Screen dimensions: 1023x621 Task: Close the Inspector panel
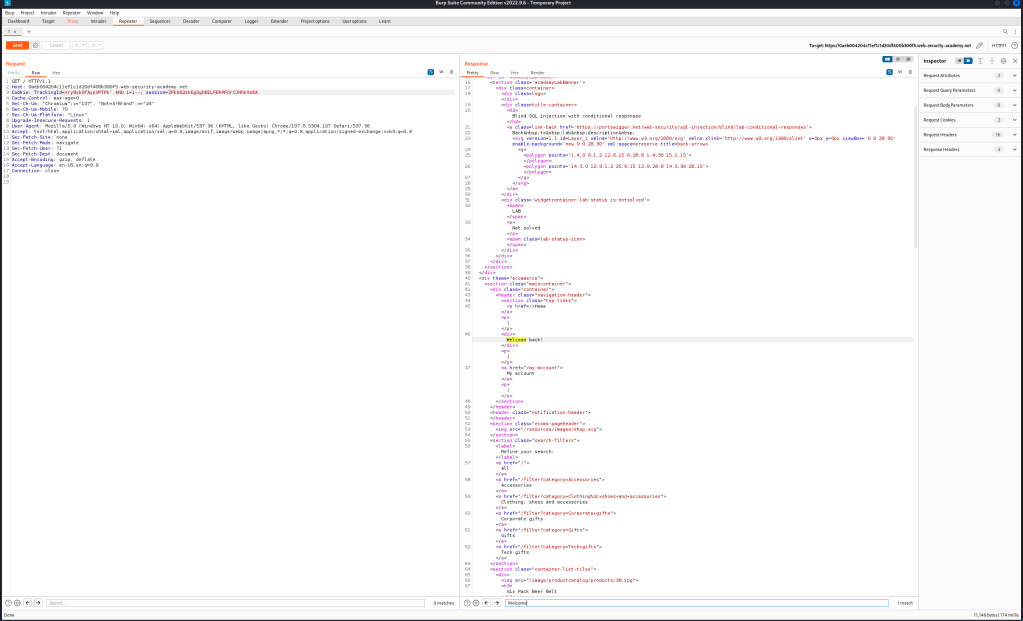1015,61
